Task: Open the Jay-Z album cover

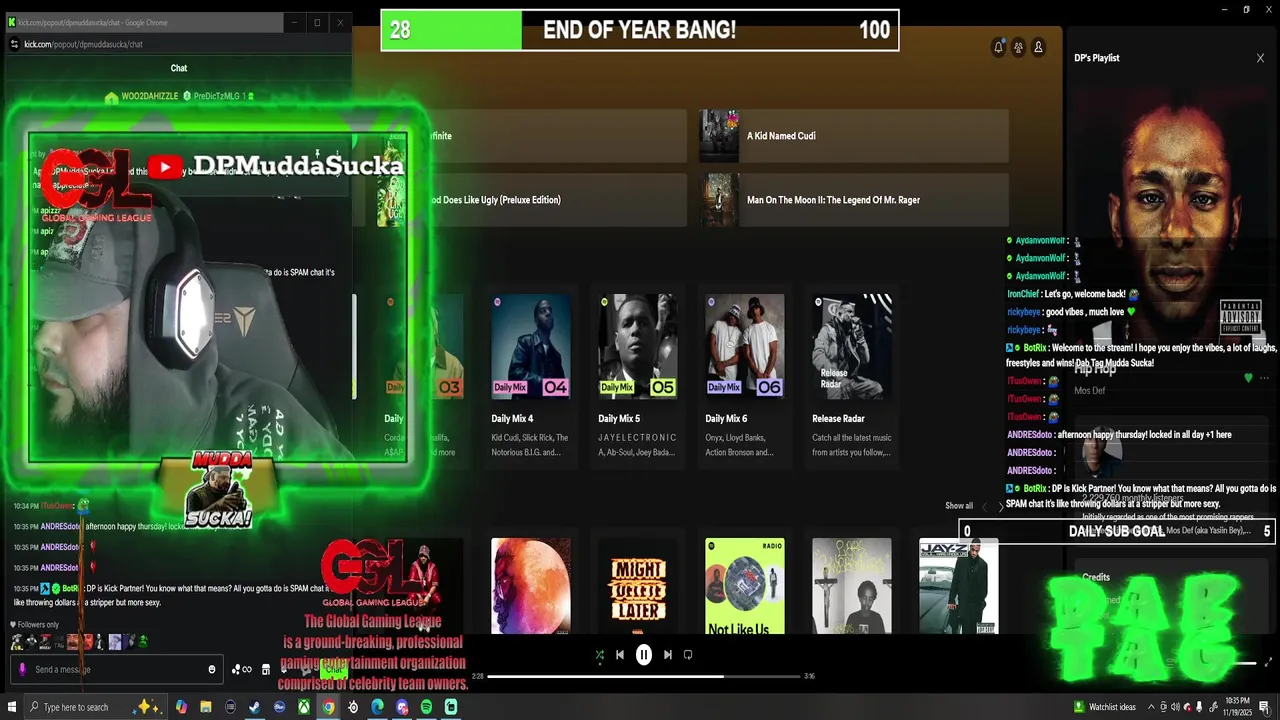Action: point(959,586)
